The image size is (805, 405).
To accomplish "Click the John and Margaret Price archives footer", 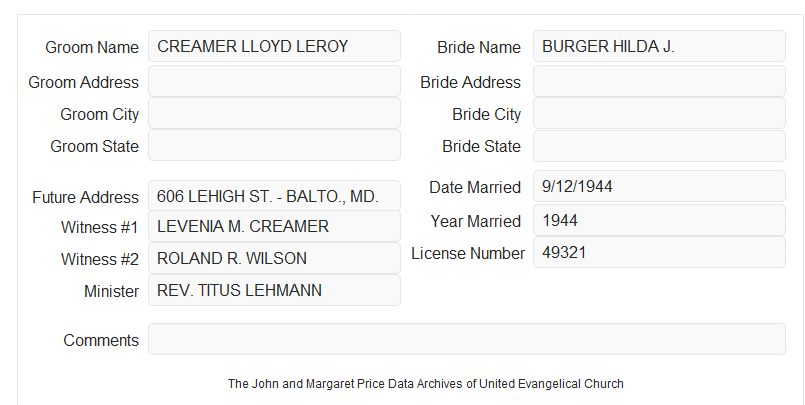I will tap(426, 384).
